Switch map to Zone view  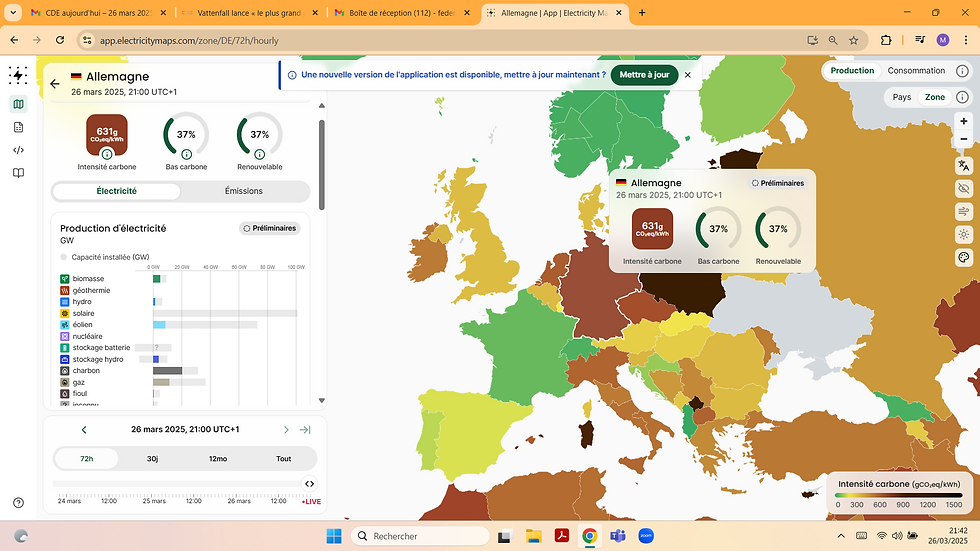click(934, 97)
